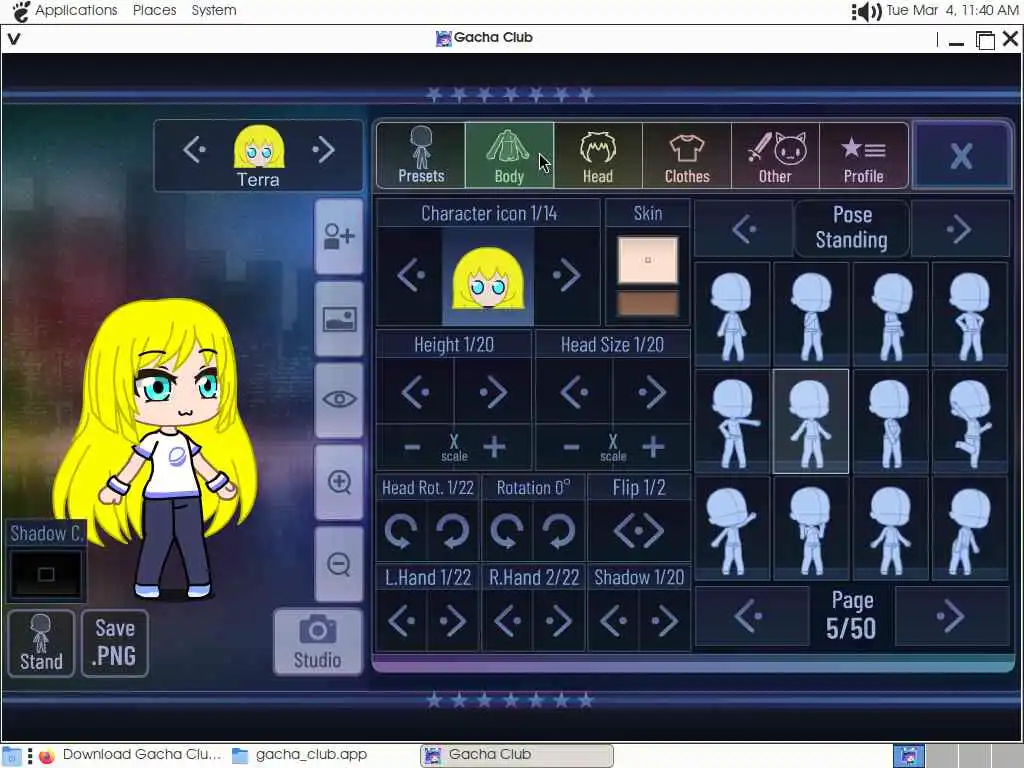1024x768 pixels.
Task: Open the Places menu
Action: 155,10
